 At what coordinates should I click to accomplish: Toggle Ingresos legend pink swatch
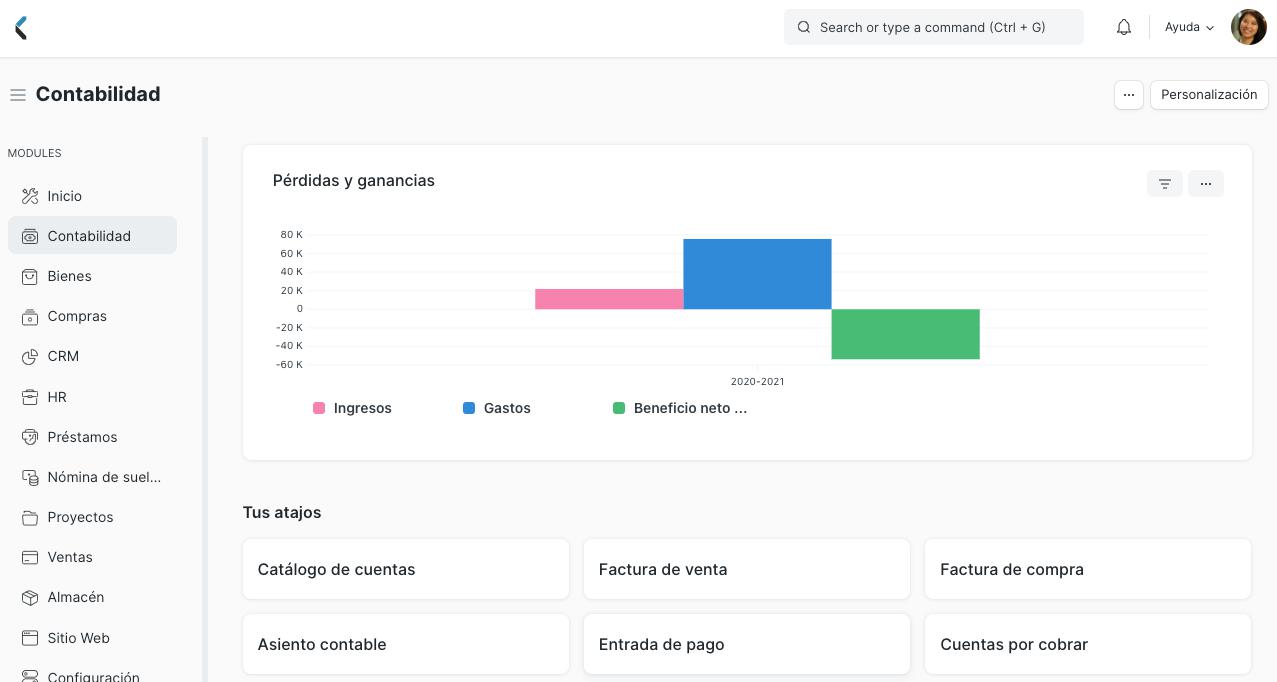point(319,408)
